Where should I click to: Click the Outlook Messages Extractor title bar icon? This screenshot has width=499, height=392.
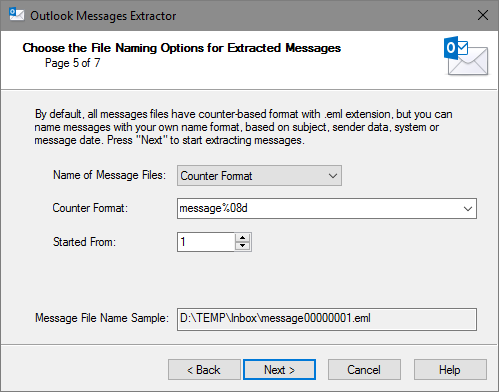[x=16, y=15]
